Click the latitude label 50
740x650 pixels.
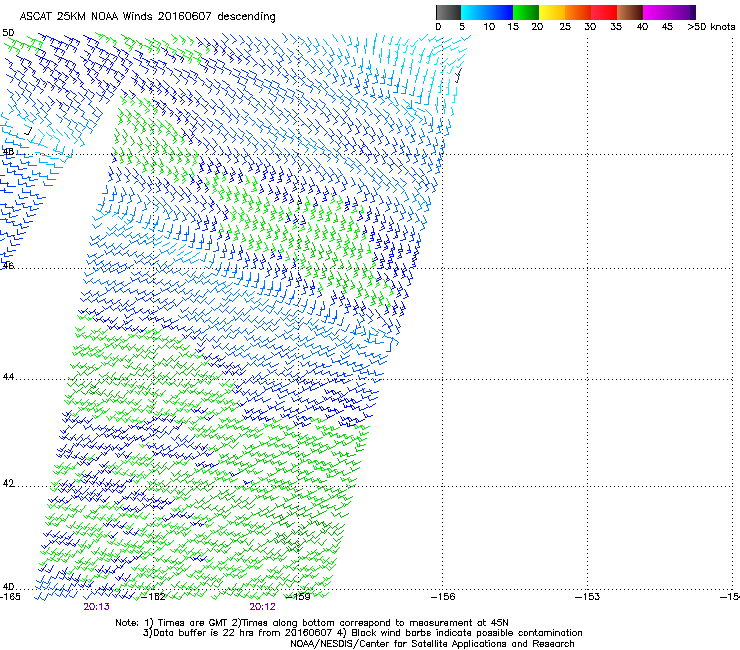coord(8,33)
